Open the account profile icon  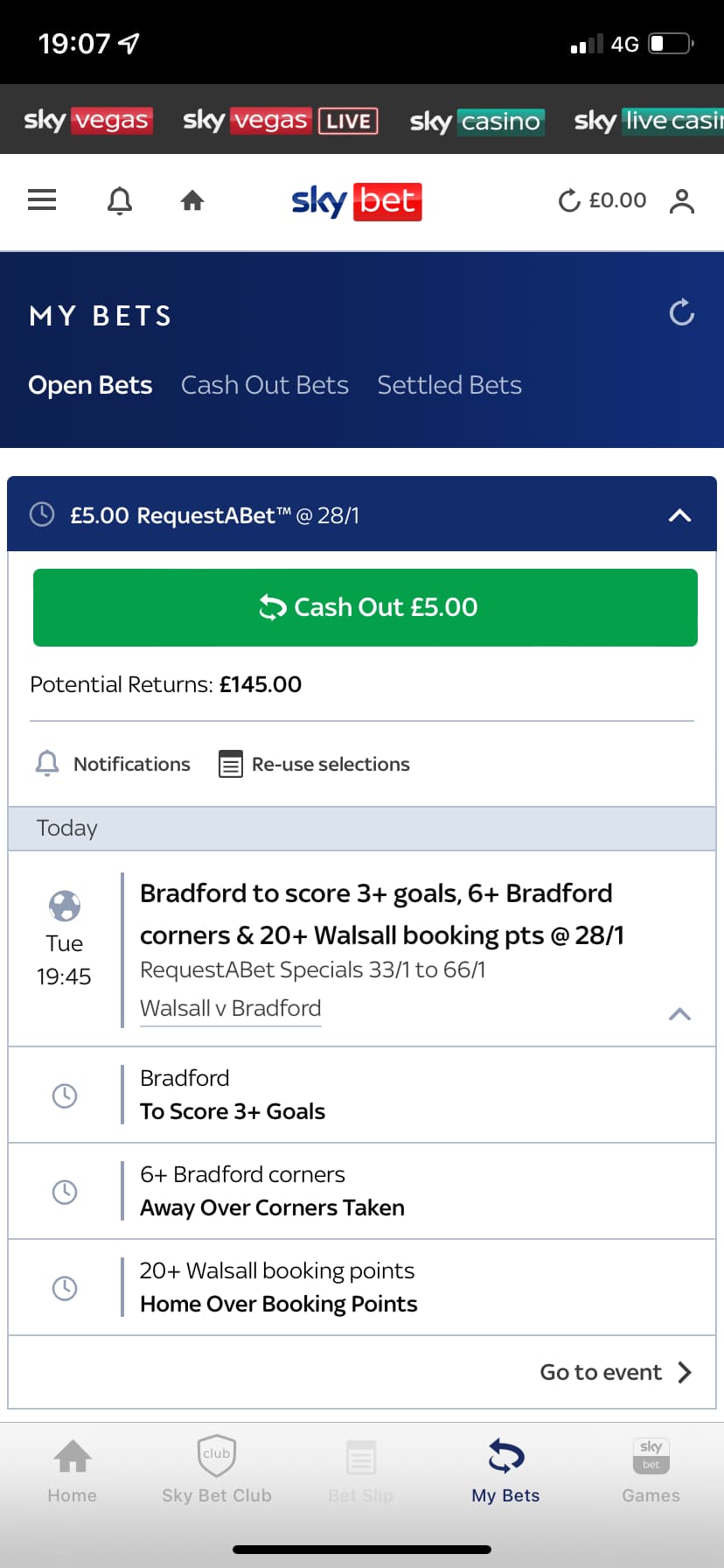click(x=682, y=201)
